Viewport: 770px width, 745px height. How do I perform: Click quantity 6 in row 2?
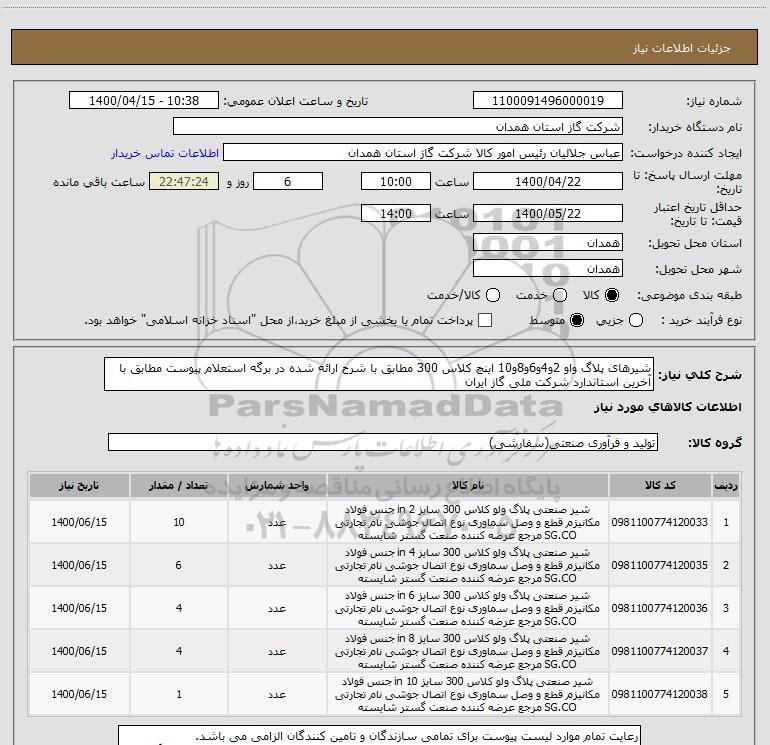coord(179,565)
